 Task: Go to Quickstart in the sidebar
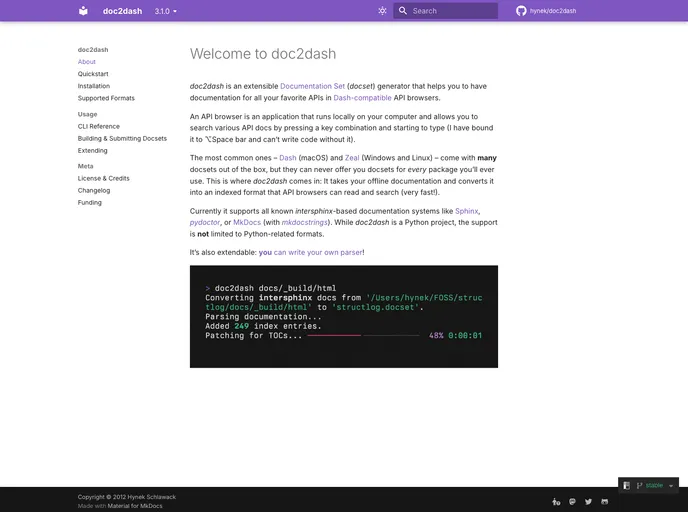click(x=93, y=74)
